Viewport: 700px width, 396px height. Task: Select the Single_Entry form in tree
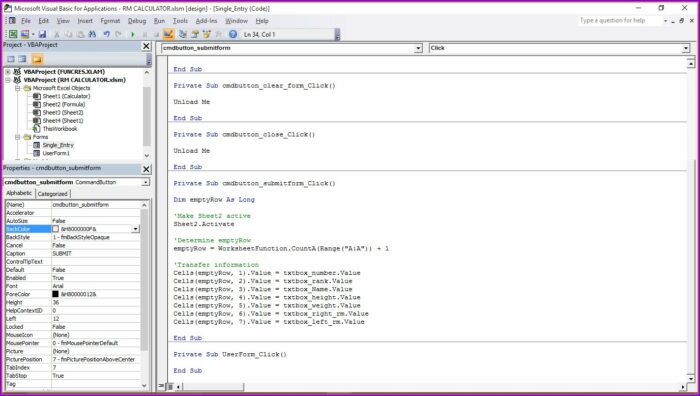pyautogui.click(x=58, y=145)
